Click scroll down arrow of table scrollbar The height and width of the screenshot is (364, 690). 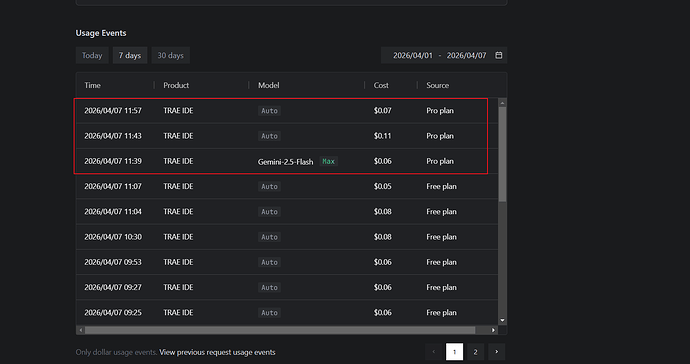coord(502,320)
